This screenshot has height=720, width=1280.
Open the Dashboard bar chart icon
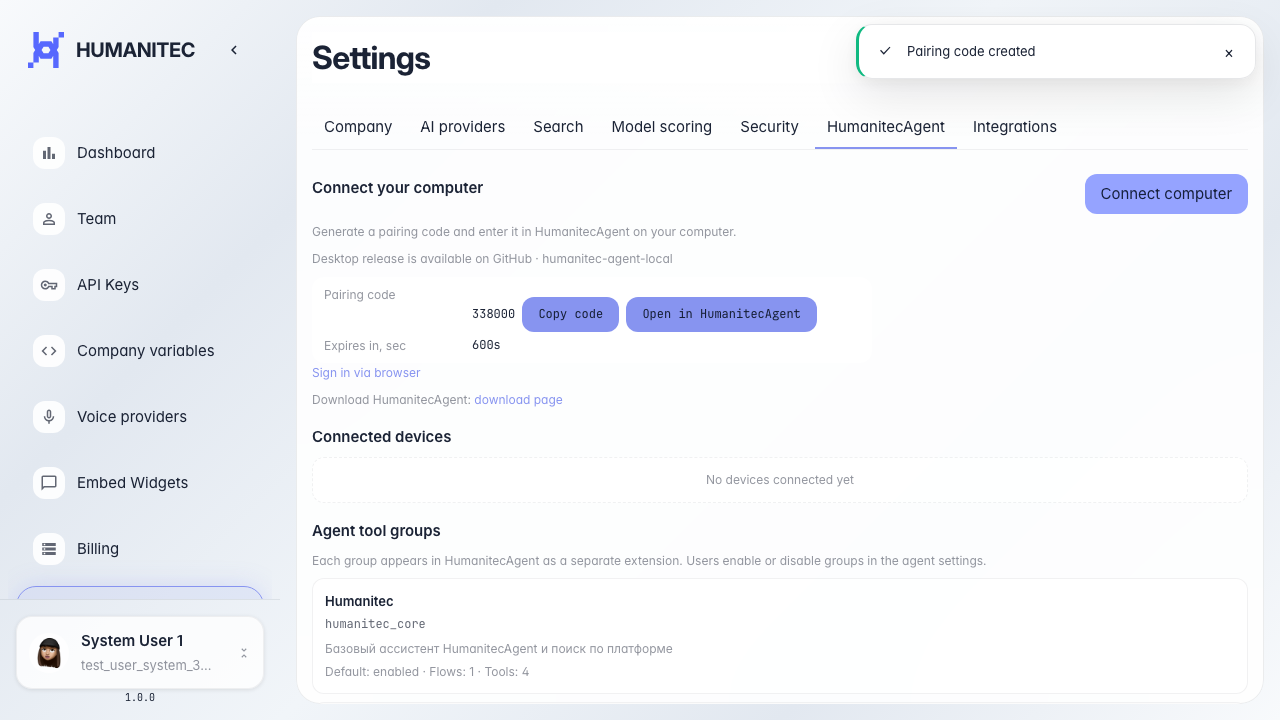[49, 153]
